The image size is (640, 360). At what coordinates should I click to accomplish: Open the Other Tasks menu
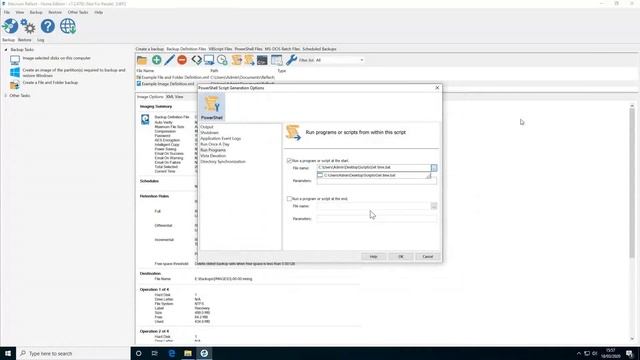tap(78, 12)
